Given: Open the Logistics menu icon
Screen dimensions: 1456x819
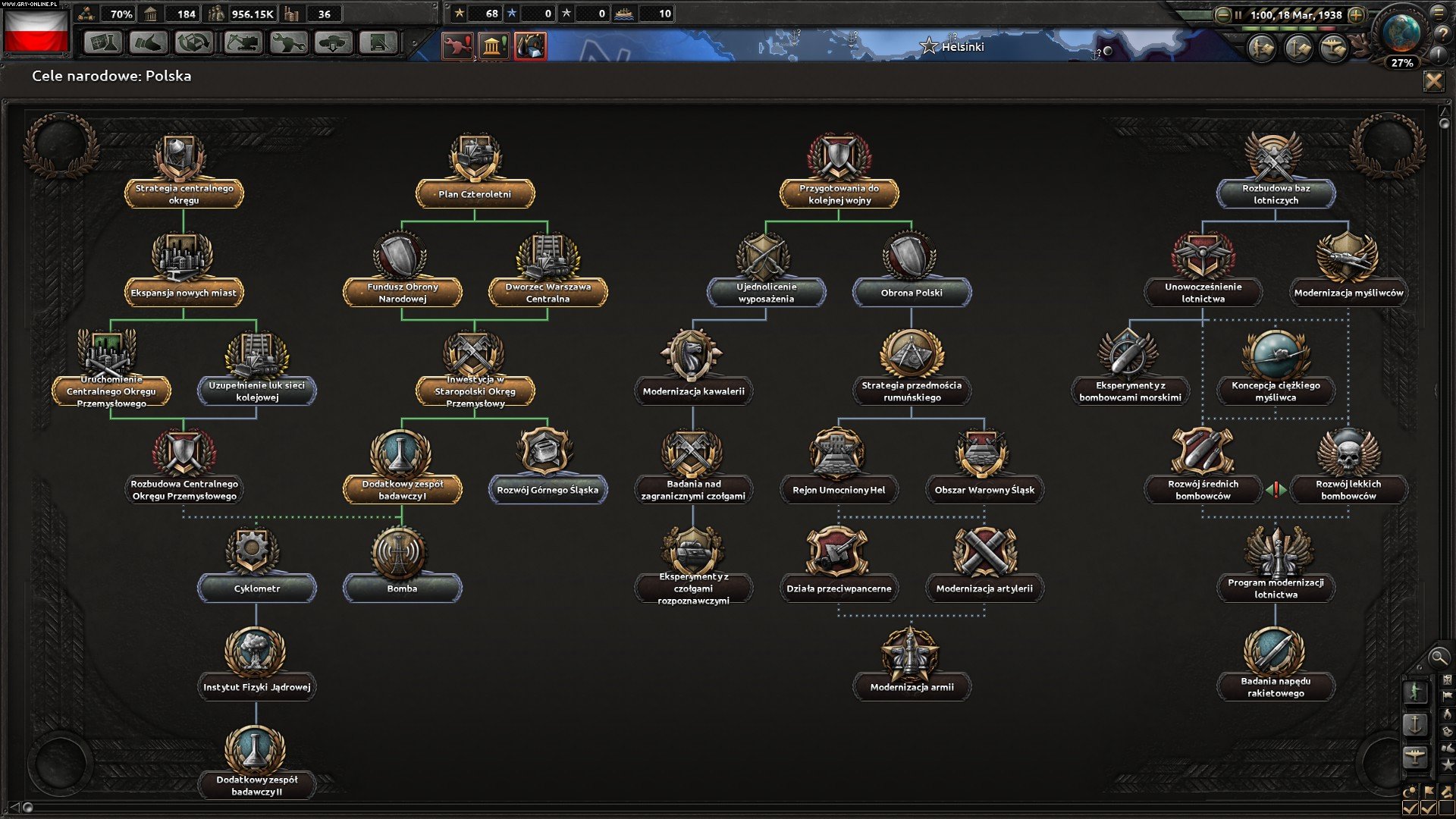Looking at the screenshot, I should click(378, 42).
